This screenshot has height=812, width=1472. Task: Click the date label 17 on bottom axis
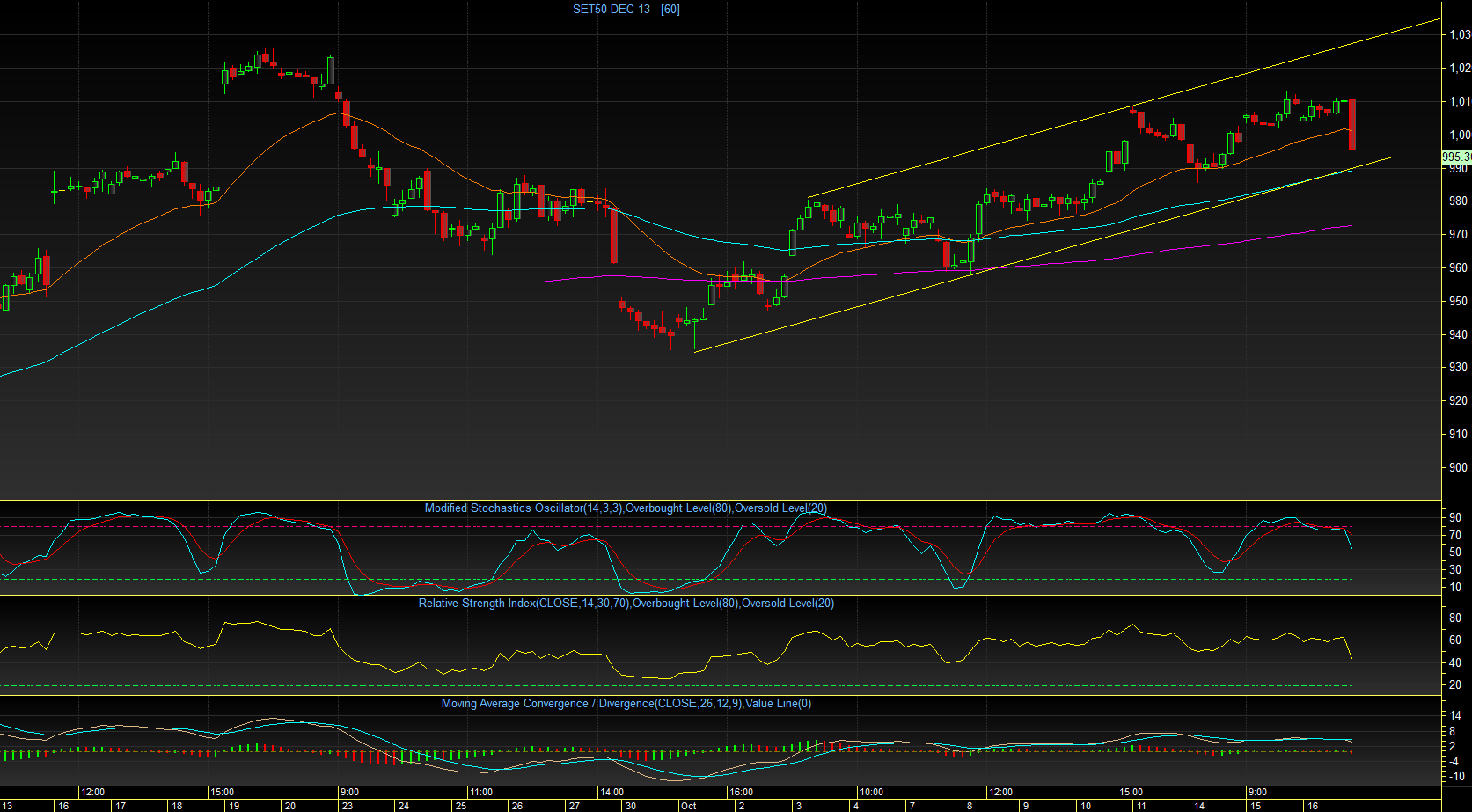click(120, 806)
